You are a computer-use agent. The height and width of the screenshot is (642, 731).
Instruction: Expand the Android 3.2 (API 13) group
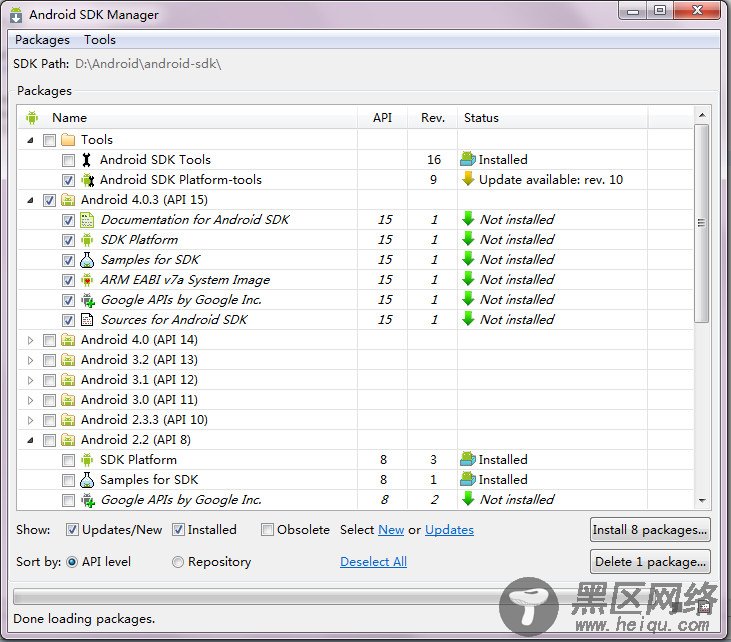pyautogui.click(x=30, y=360)
